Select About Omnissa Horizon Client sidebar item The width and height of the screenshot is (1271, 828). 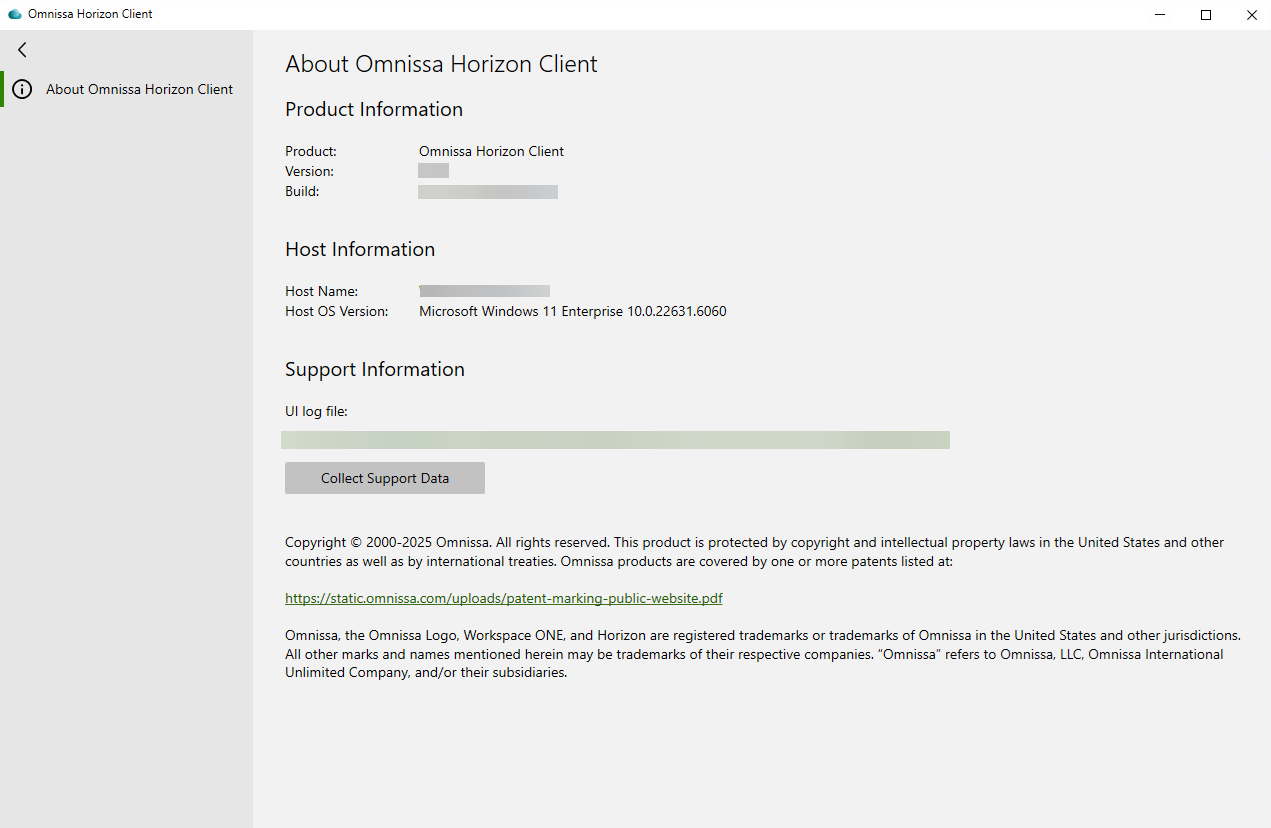tap(127, 89)
